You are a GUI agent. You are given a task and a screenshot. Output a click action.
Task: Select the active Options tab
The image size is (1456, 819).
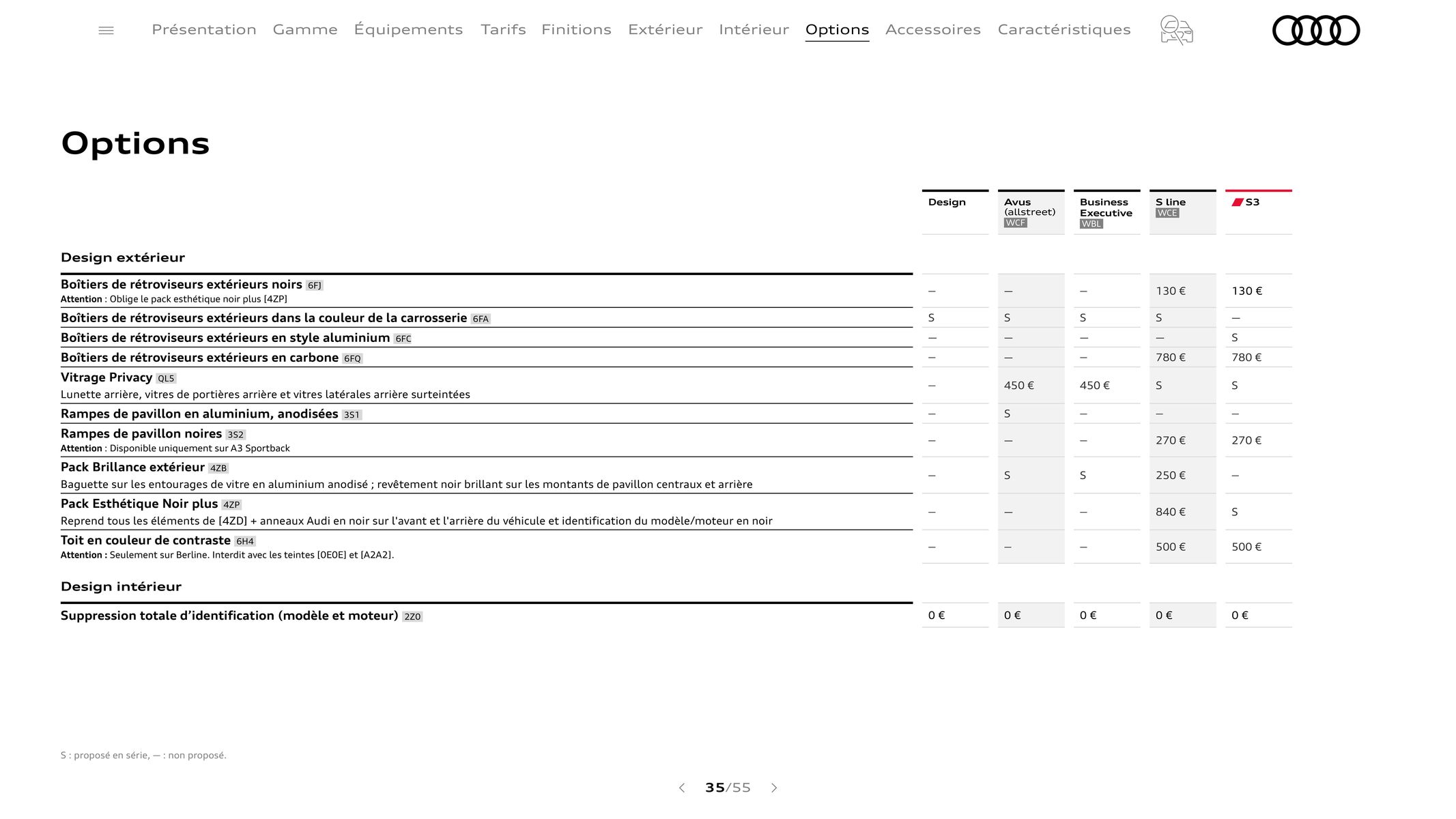click(837, 29)
